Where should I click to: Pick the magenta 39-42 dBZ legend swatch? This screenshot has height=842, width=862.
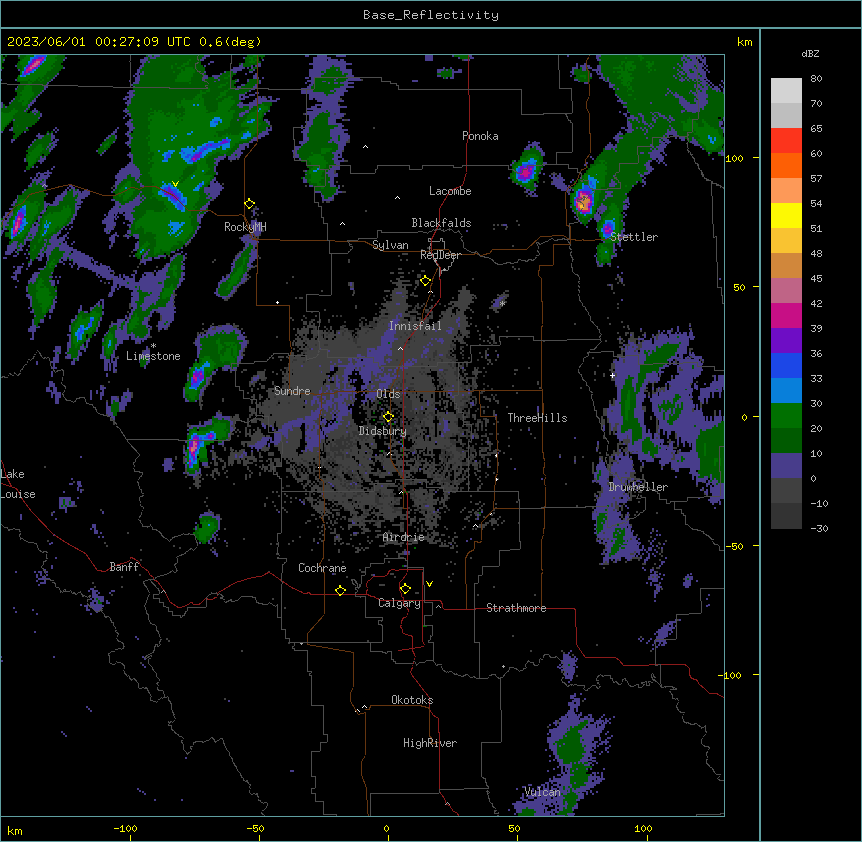click(x=786, y=315)
